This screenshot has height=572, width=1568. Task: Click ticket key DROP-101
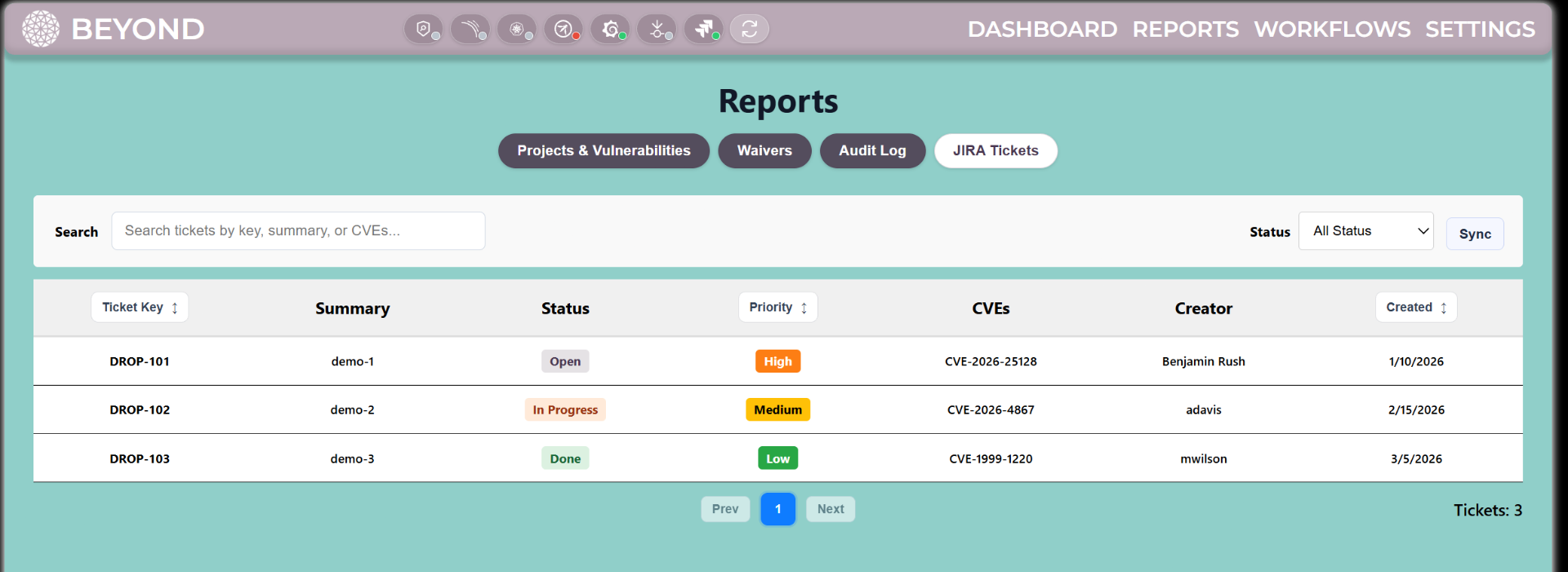140,362
